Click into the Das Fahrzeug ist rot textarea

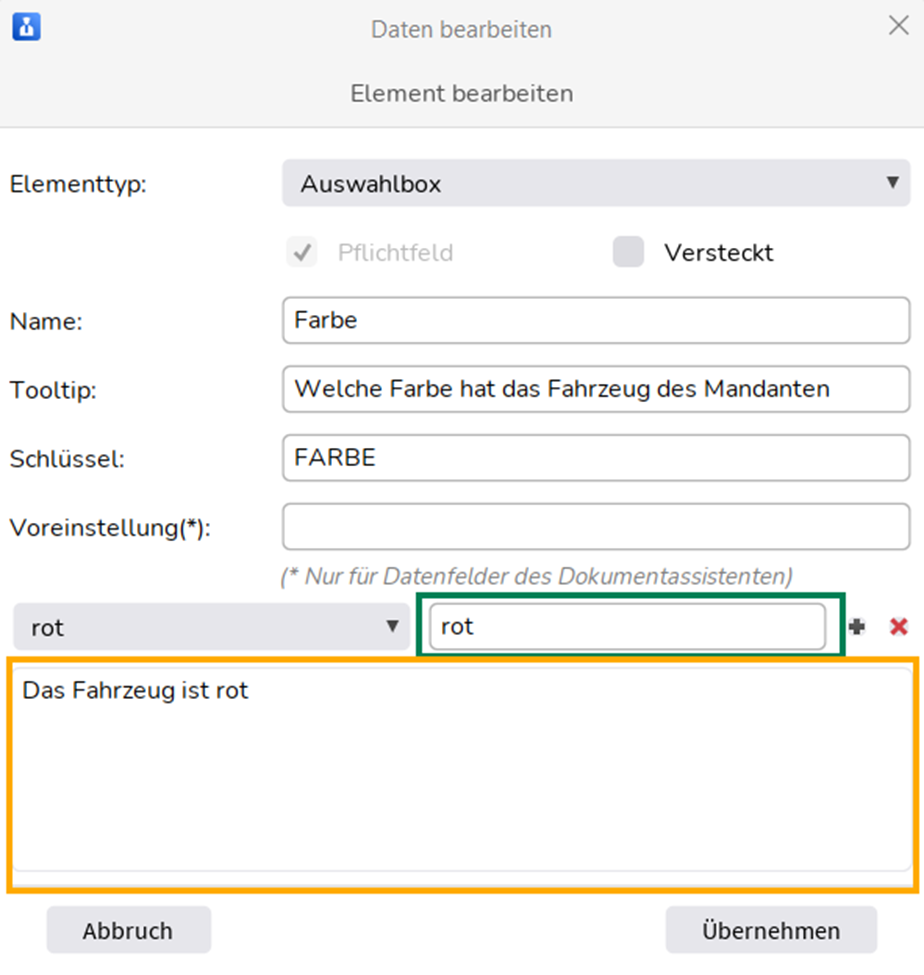pyautogui.click(x=463, y=770)
